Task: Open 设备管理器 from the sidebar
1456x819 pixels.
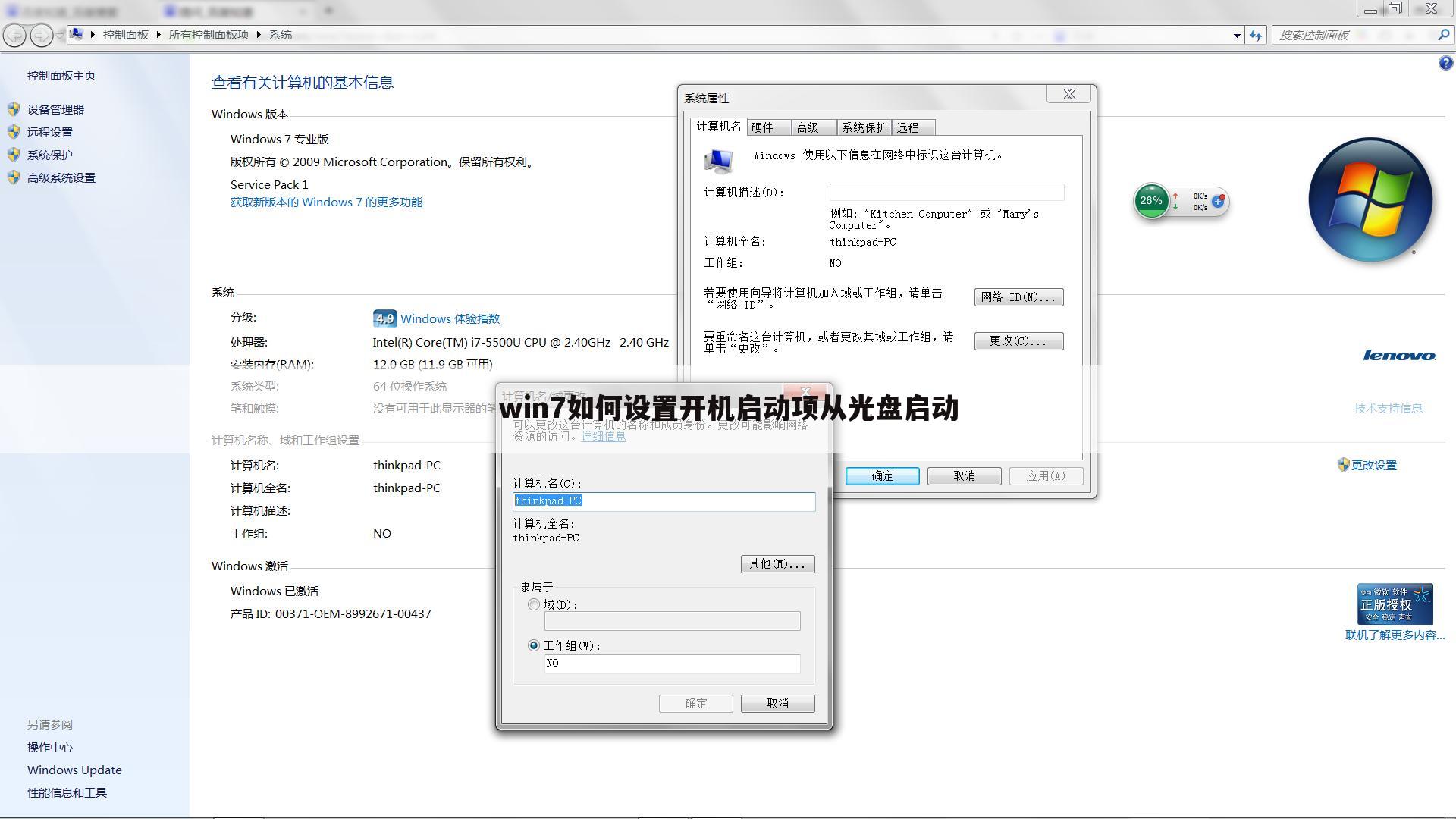Action: 55,109
